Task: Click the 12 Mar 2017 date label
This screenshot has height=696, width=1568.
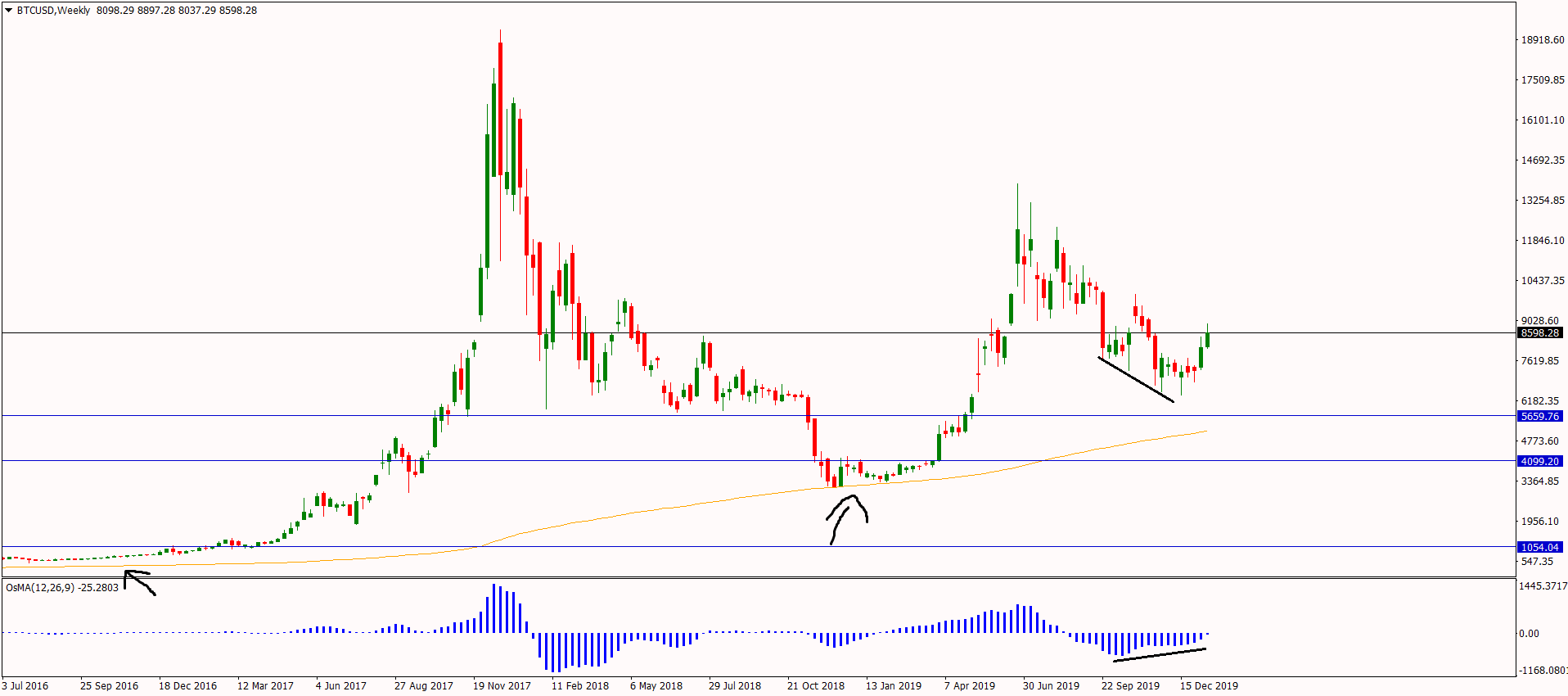Action: click(265, 685)
